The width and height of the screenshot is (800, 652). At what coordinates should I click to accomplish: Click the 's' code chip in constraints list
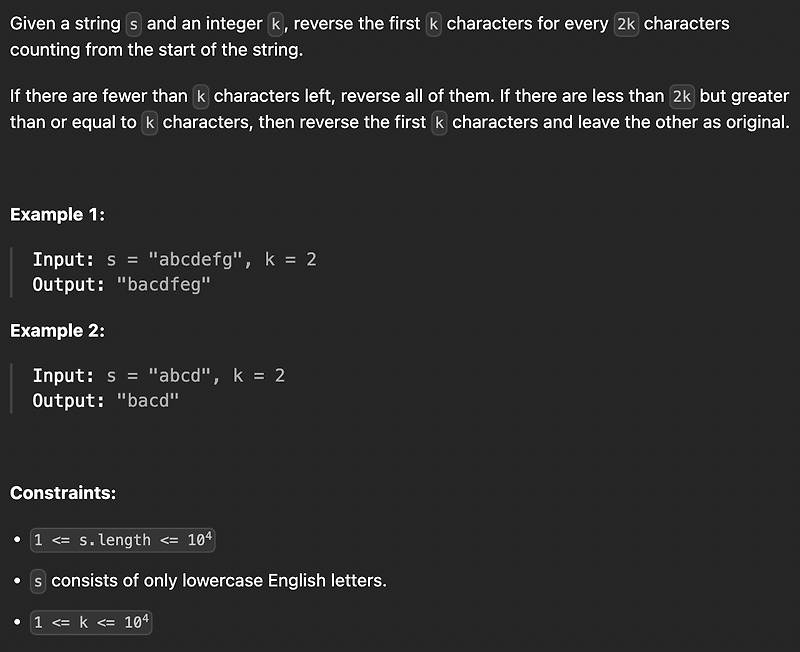click(38, 581)
